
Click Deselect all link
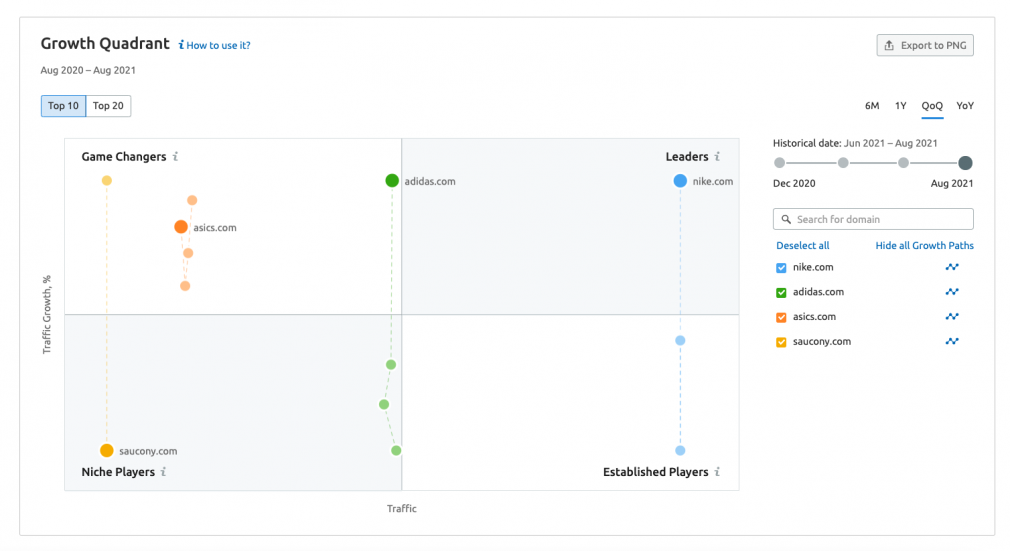point(803,246)
